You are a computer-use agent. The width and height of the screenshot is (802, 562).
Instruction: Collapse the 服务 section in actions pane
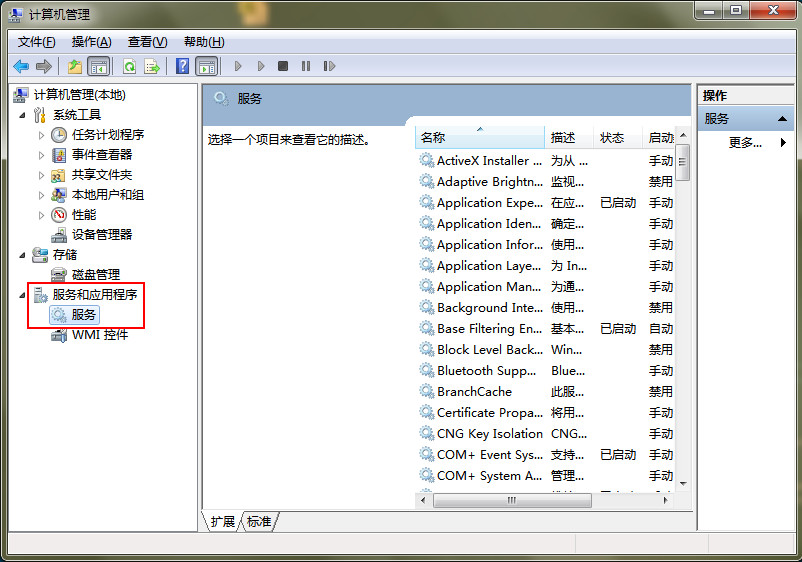point(782,119)
